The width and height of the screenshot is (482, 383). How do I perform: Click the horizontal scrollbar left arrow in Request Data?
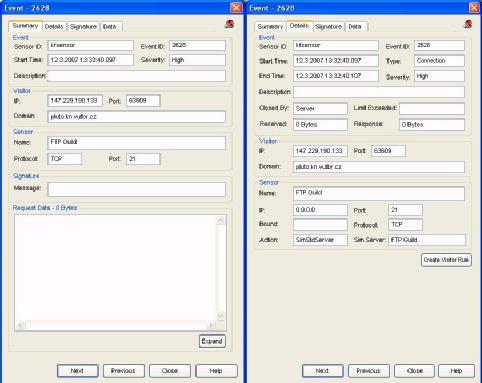click(20, 326)
